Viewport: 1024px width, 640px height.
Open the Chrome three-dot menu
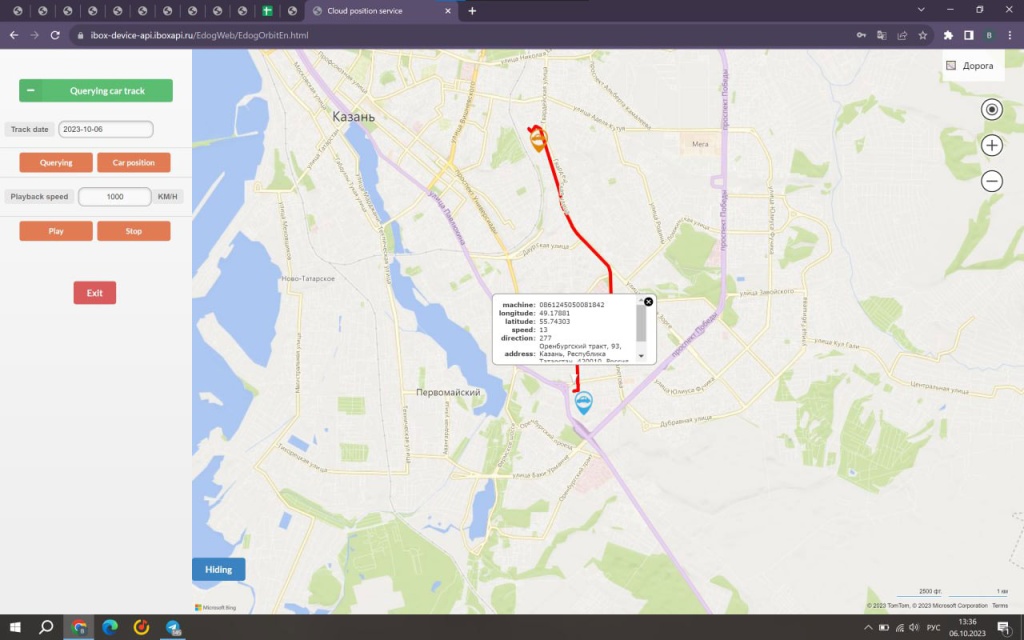pos(1011,35)
